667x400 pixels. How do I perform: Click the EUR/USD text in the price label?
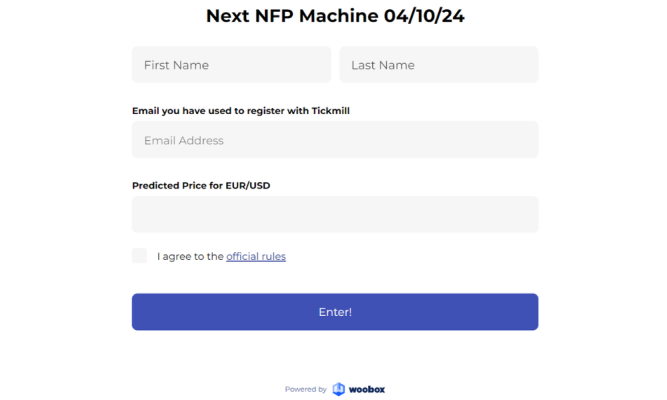(x=248, y=186)
